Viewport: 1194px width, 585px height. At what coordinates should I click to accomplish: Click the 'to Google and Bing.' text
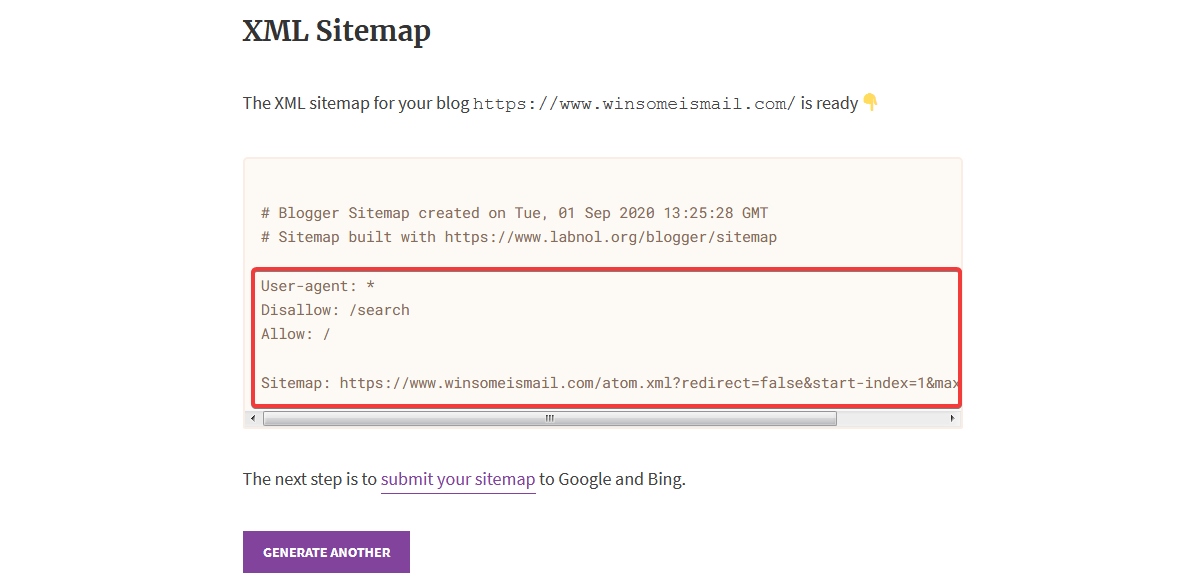(x=612, y=479)
